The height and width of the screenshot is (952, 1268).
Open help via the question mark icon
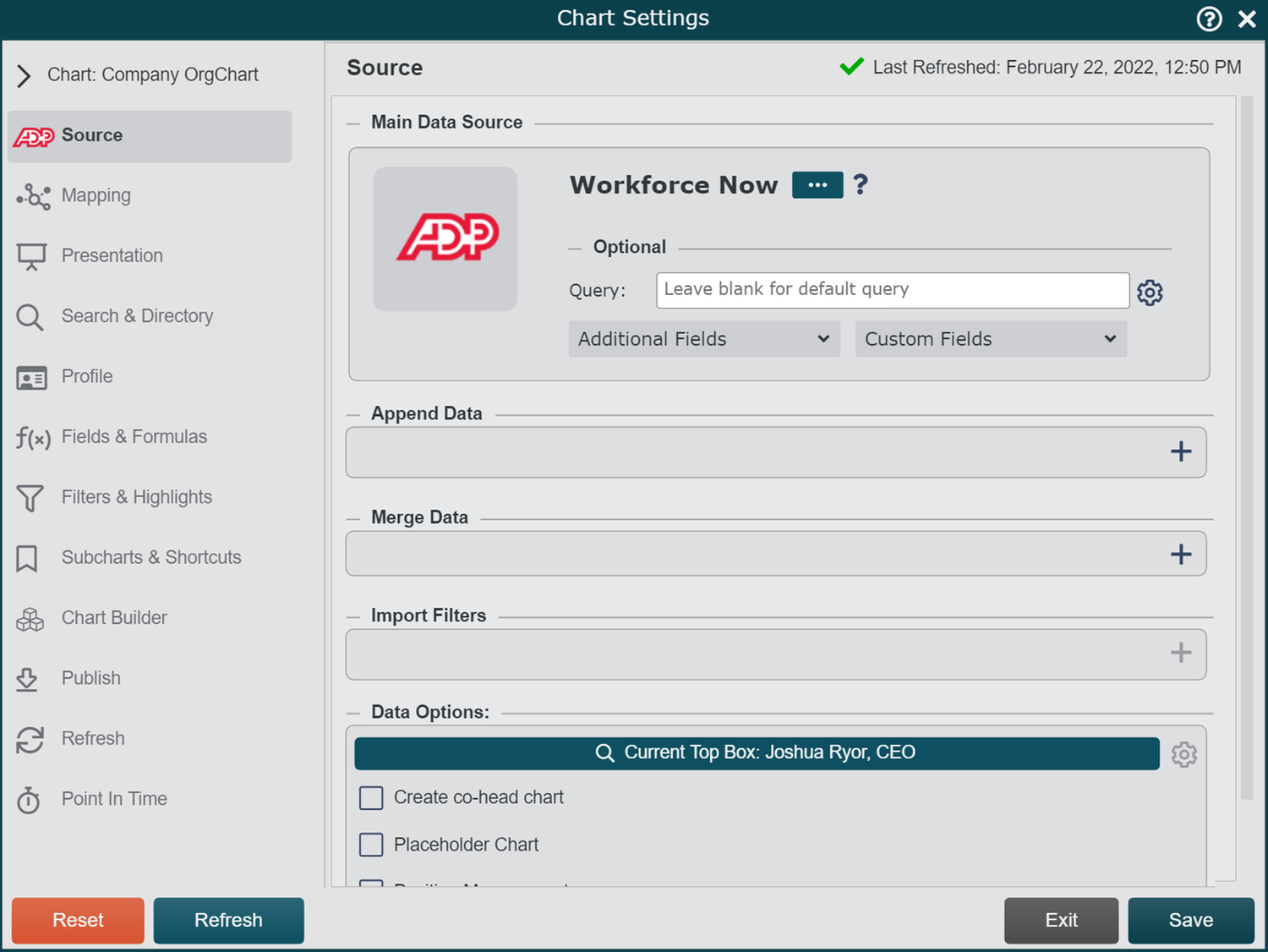1209,19
